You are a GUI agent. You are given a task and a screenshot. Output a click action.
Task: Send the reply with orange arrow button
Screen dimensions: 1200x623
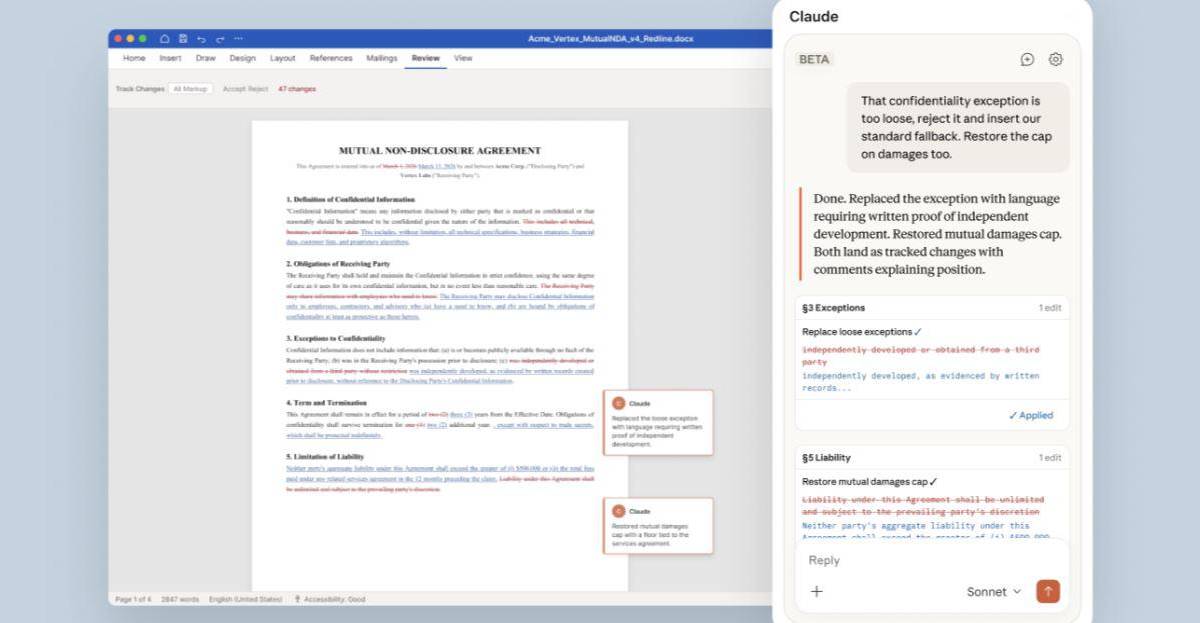[x=1047, y=591]
